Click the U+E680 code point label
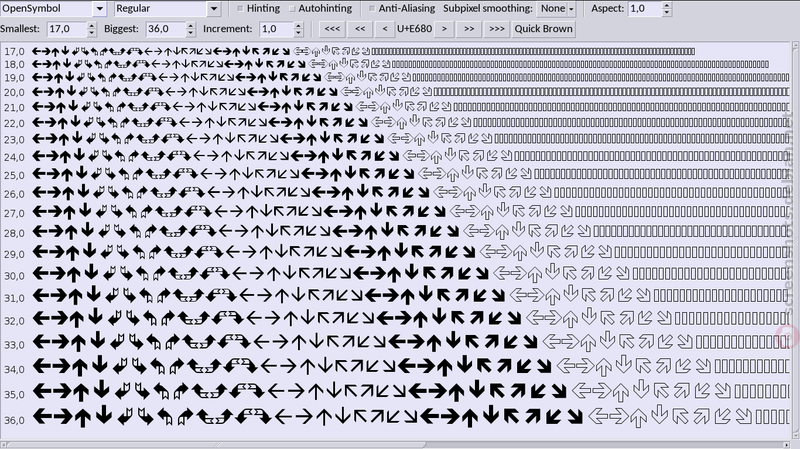 coord(414,29)
